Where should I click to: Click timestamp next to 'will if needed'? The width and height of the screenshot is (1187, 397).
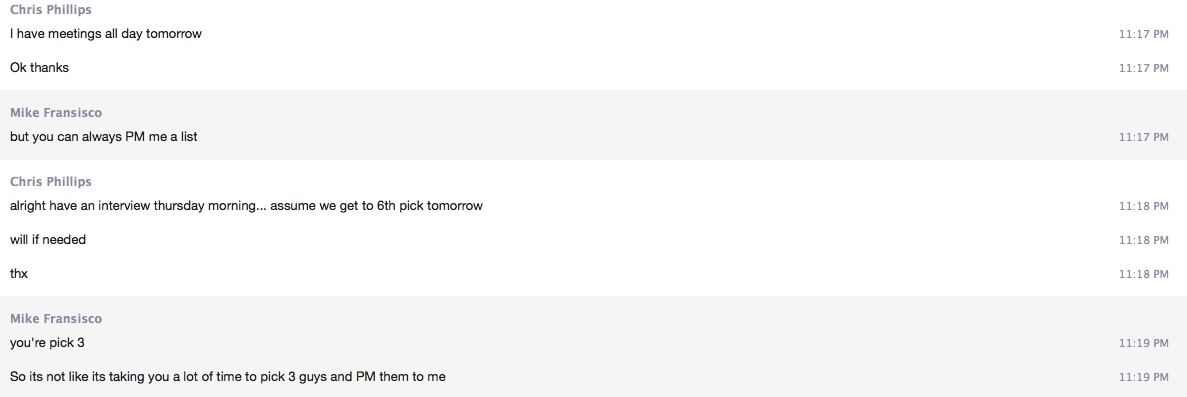tap(1144, 240)
